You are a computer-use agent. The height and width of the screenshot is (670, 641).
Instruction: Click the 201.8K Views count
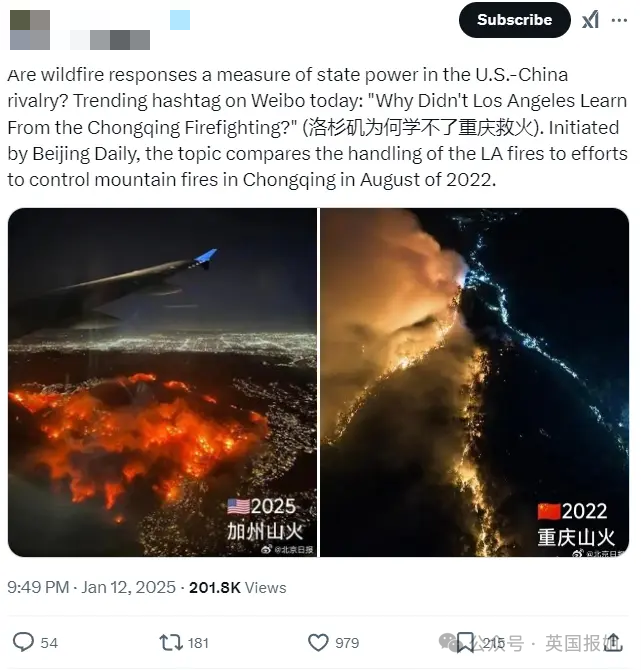point(238,588)
